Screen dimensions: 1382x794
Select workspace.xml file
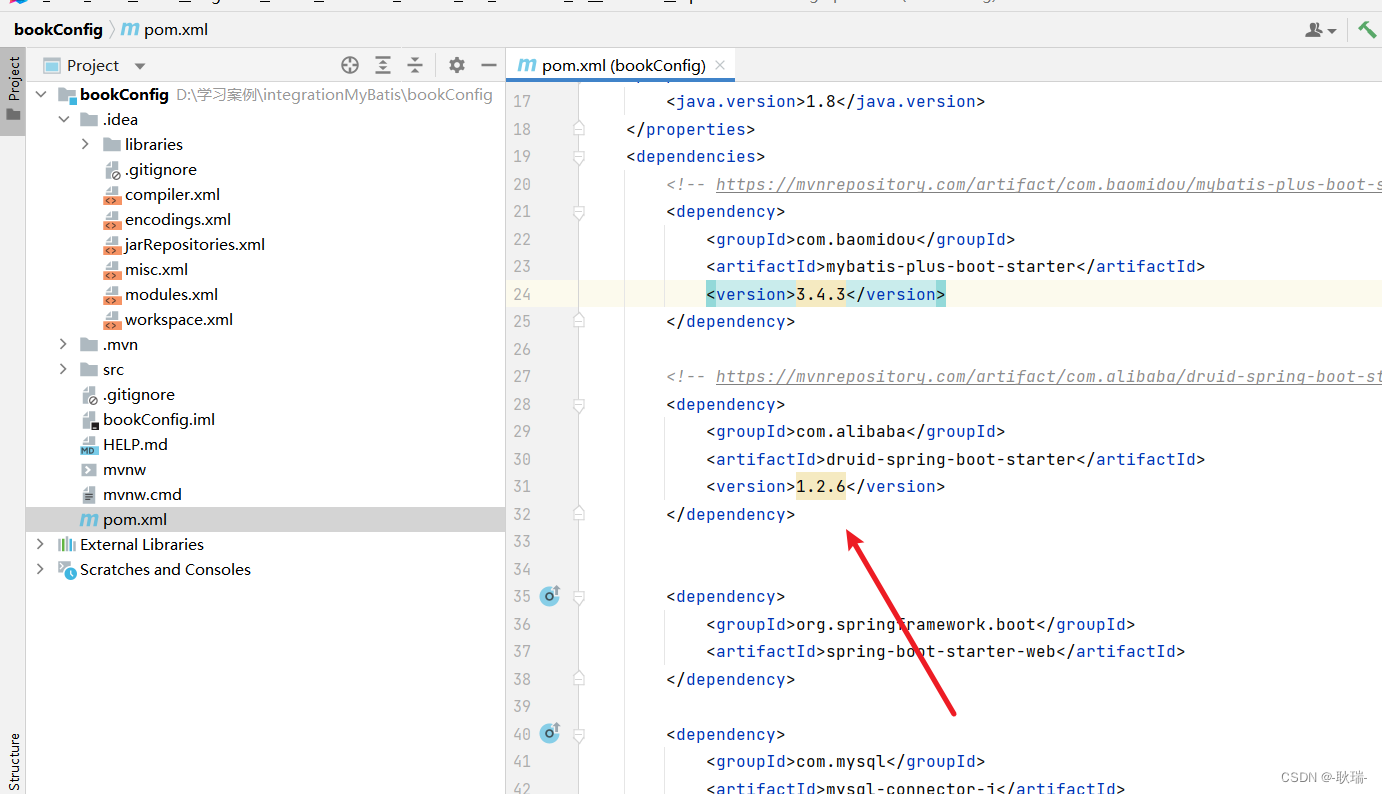coord(179,319)
